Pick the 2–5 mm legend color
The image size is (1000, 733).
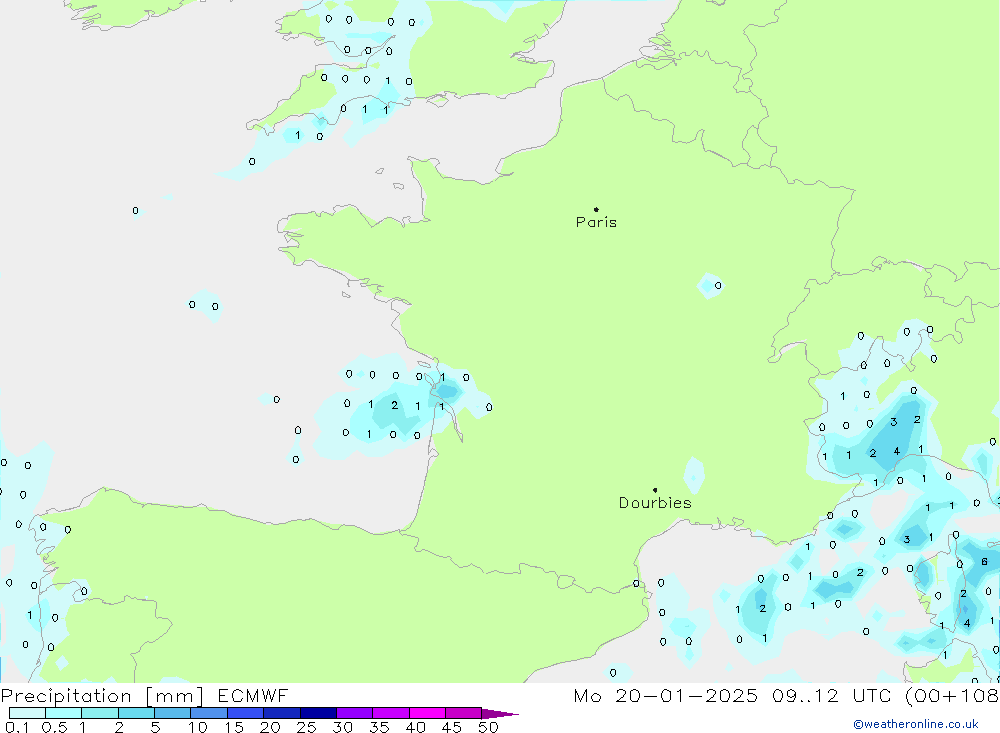coord(136,714)
